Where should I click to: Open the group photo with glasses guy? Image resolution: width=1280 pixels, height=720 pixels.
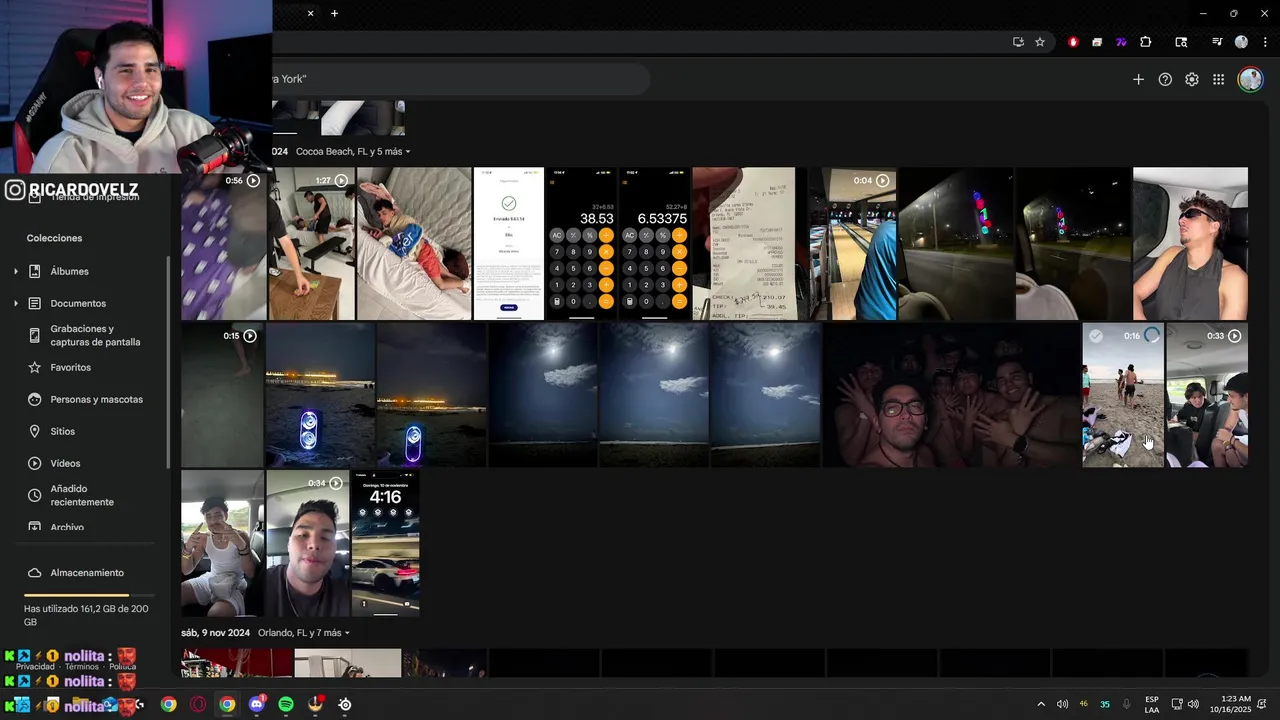[x=951, y=394]
